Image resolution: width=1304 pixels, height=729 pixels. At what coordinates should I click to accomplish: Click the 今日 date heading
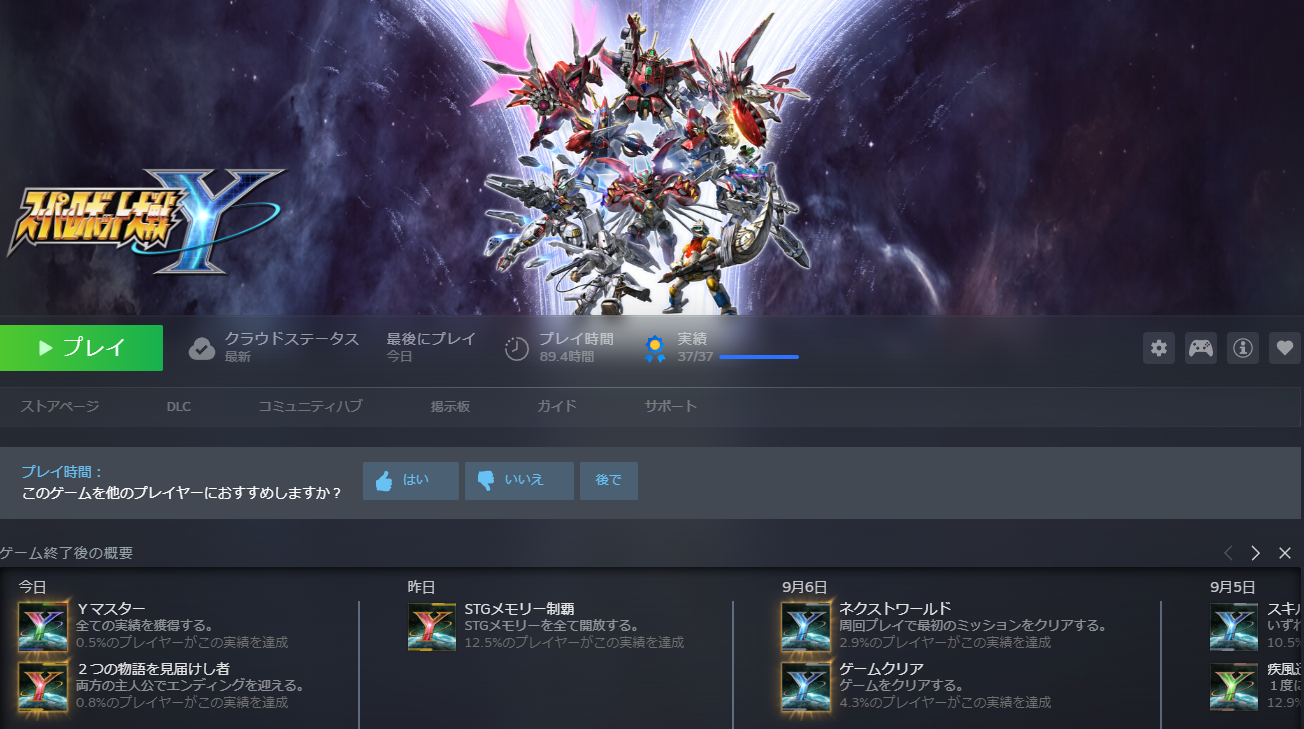coord(32,588)
